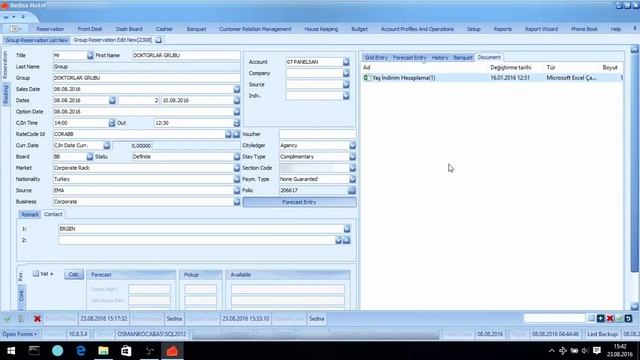Click the remark line 1 field containing ERGEN
Image resolution: width=640 pixels, height=360 pixels.
(201, 229)
